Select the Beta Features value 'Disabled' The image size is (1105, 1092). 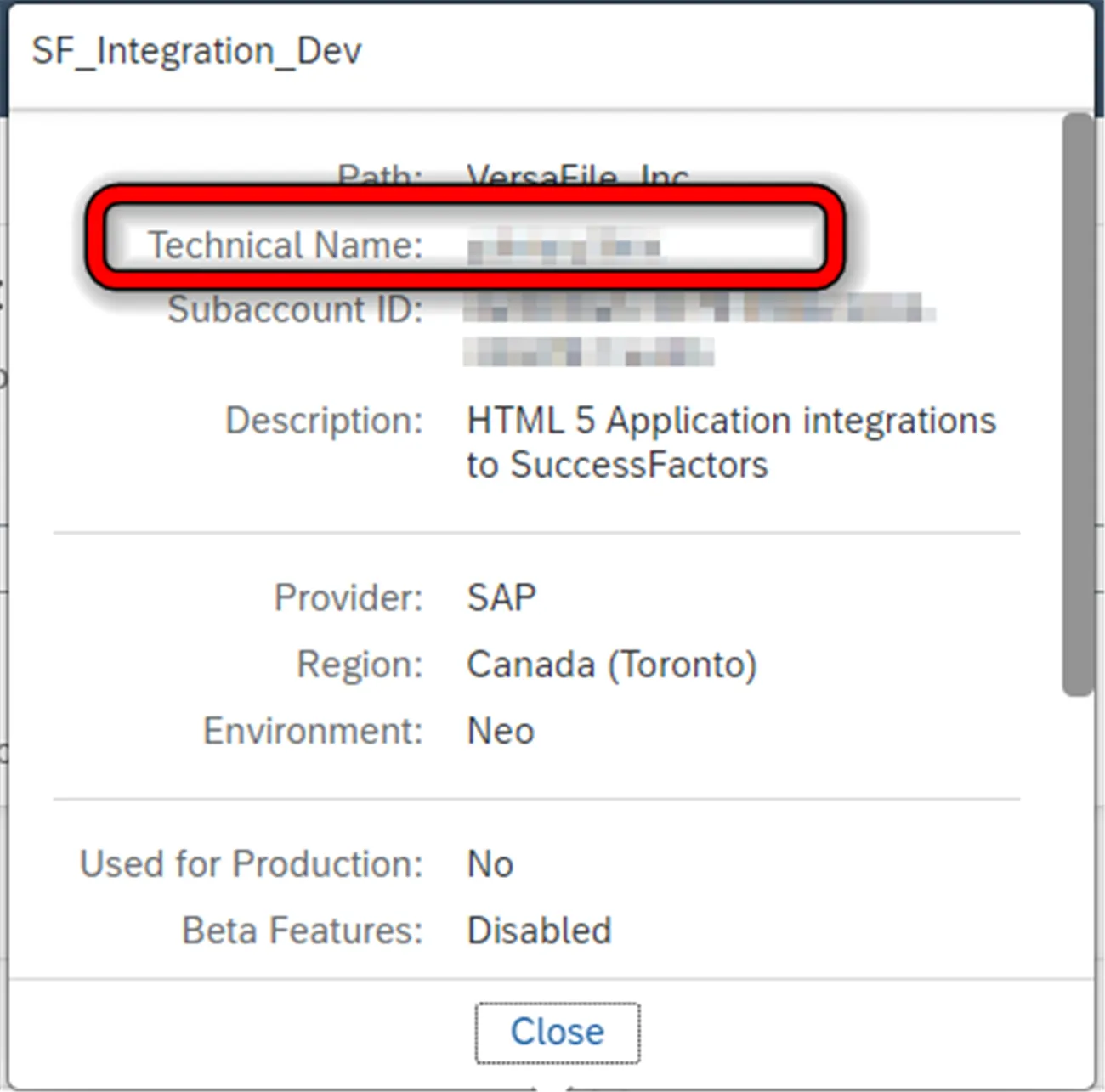click(x=539, y=931)
